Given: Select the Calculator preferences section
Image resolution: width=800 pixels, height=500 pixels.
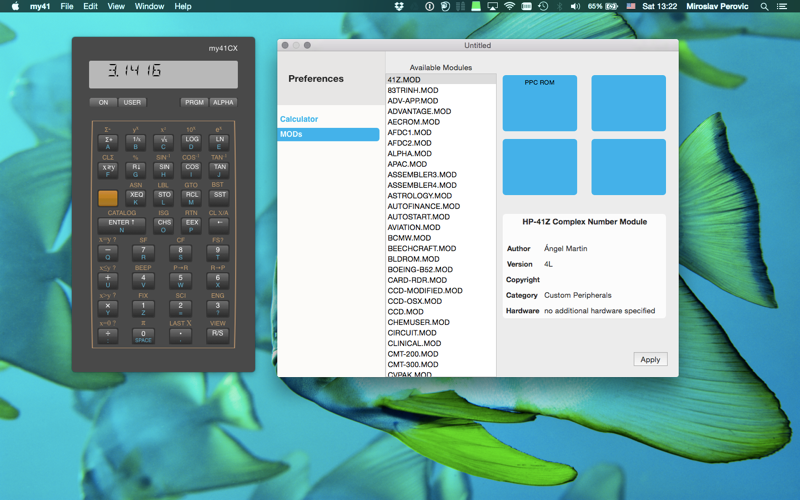Looking at the screenshot, I should point(299,119).
